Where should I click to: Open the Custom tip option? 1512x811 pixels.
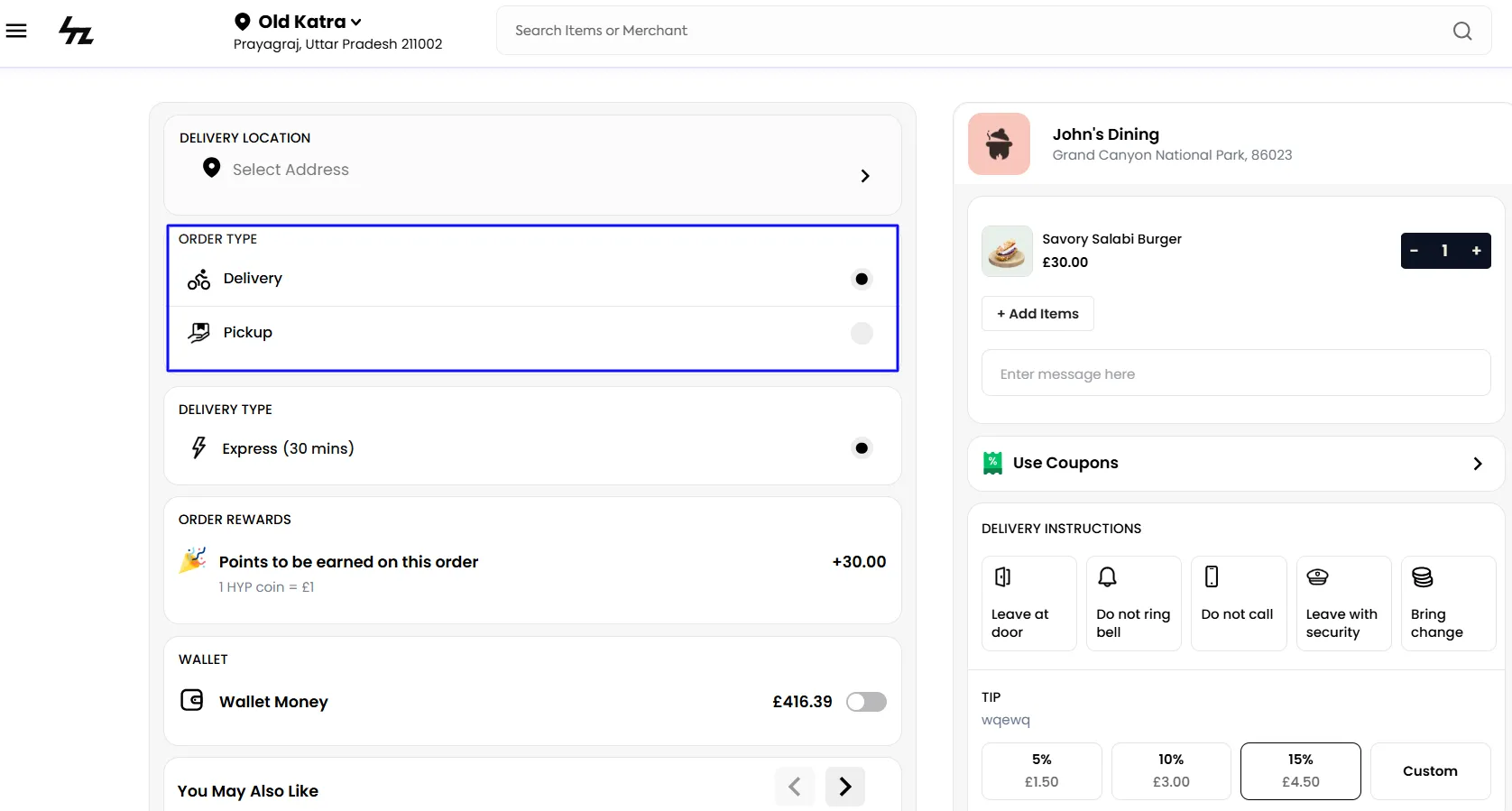point(1431,771)
